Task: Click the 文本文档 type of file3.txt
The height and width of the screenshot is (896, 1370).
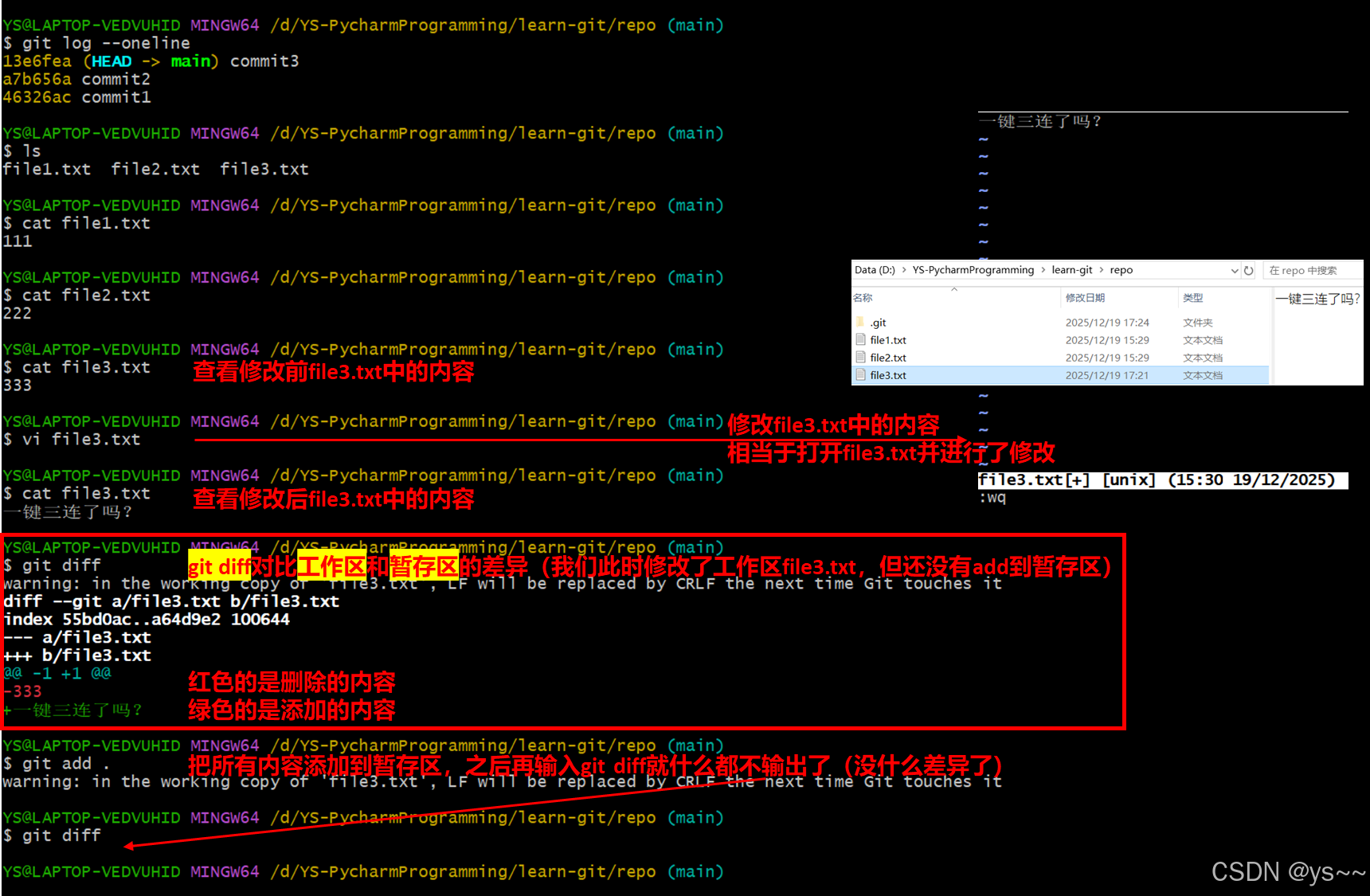Action: click(1203, 375)
